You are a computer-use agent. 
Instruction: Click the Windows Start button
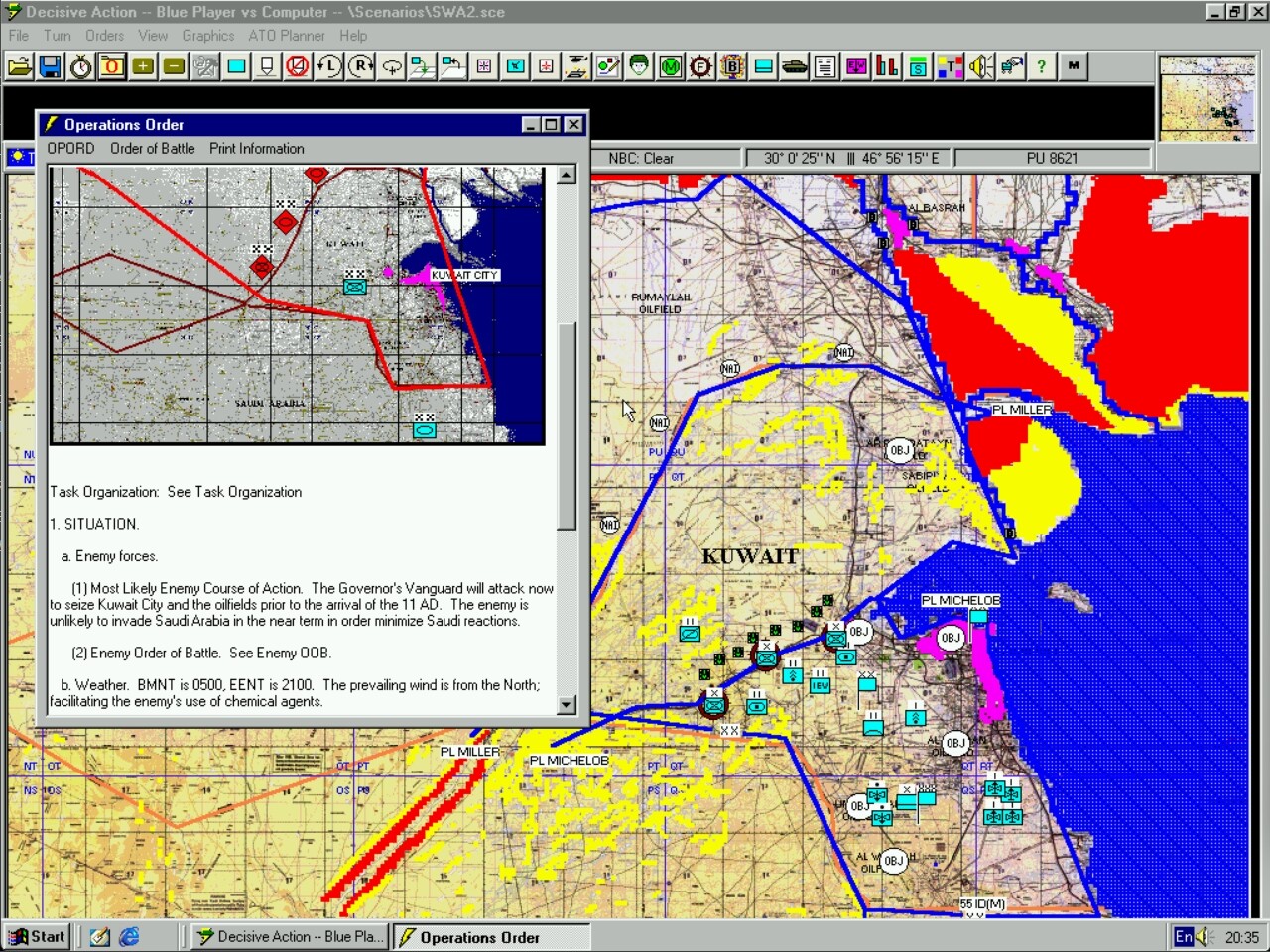click(x=38, y=936)
